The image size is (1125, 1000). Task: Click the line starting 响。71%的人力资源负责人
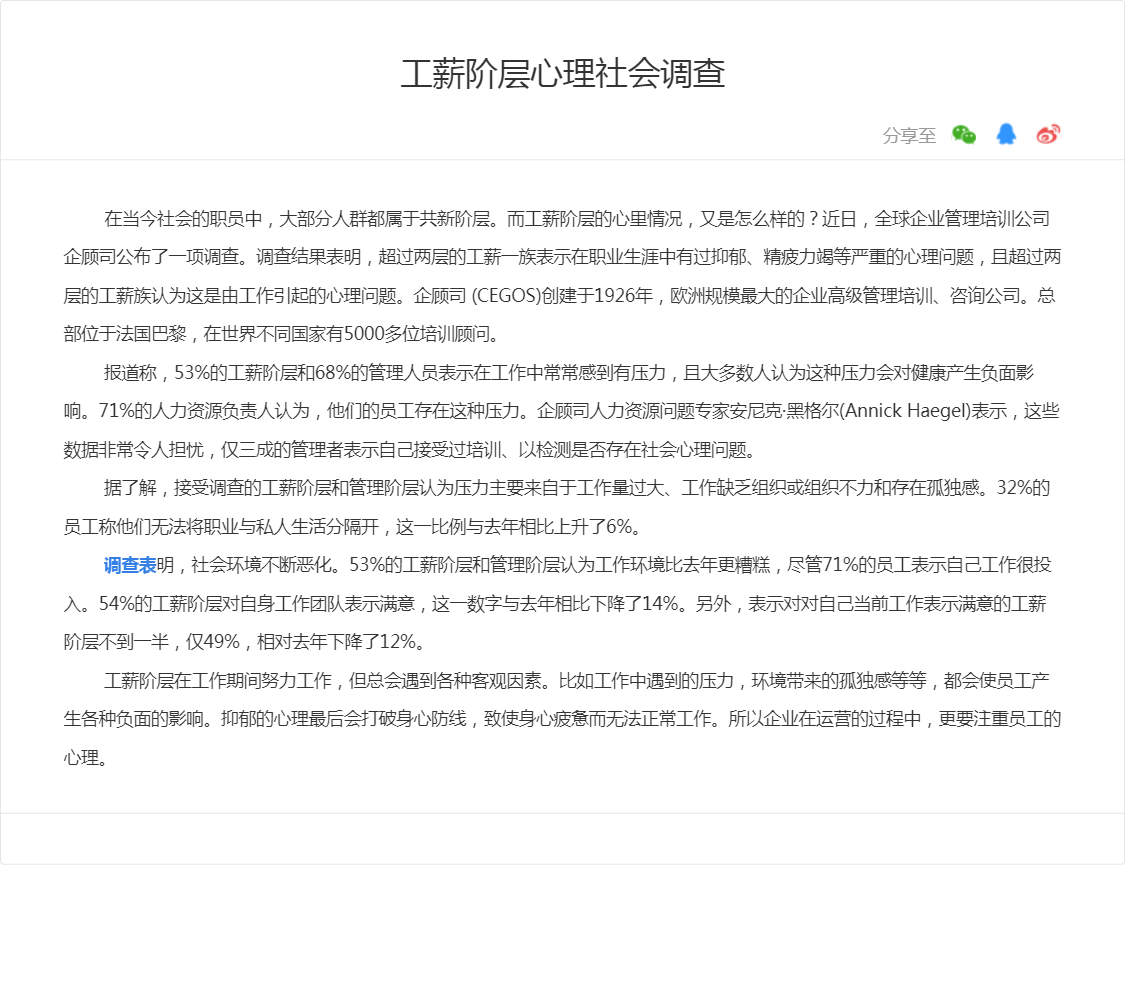[561, 411]
